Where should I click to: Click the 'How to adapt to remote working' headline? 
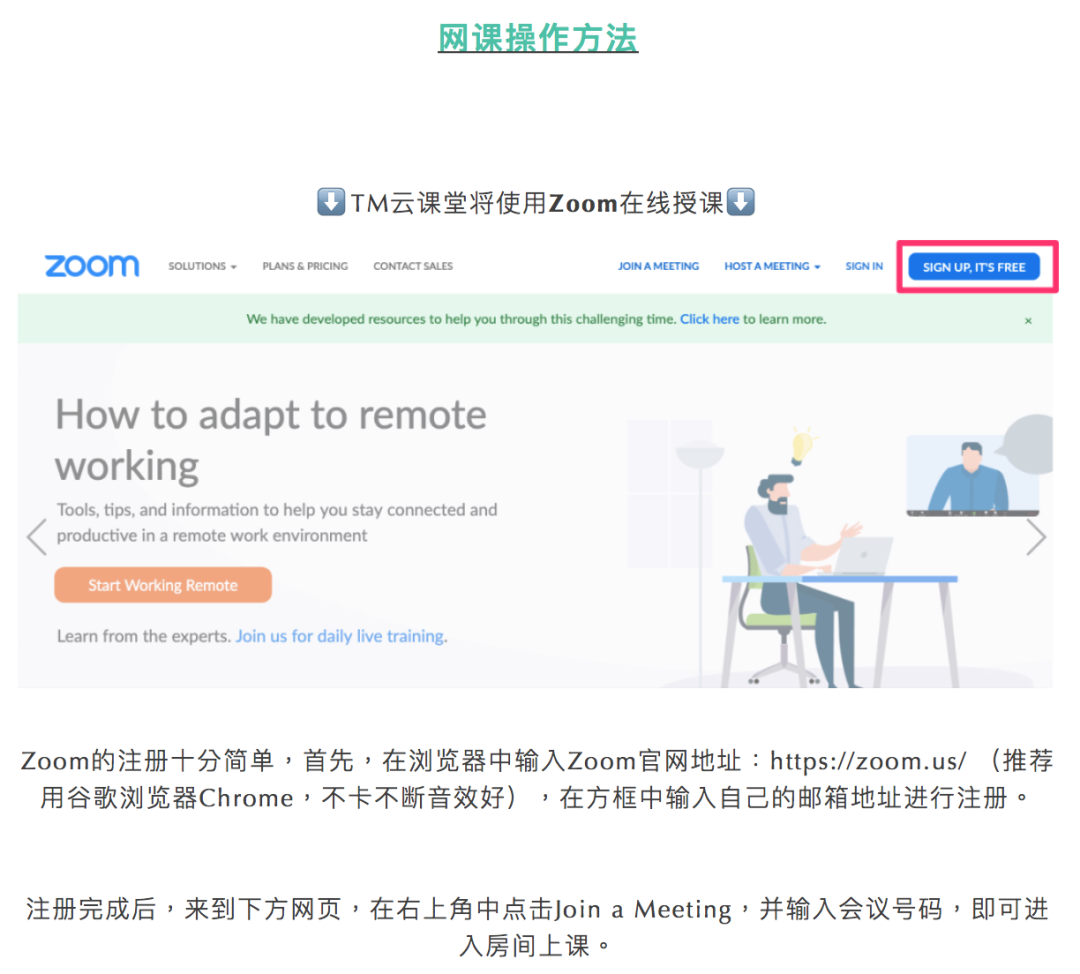[x=271, y=440]
